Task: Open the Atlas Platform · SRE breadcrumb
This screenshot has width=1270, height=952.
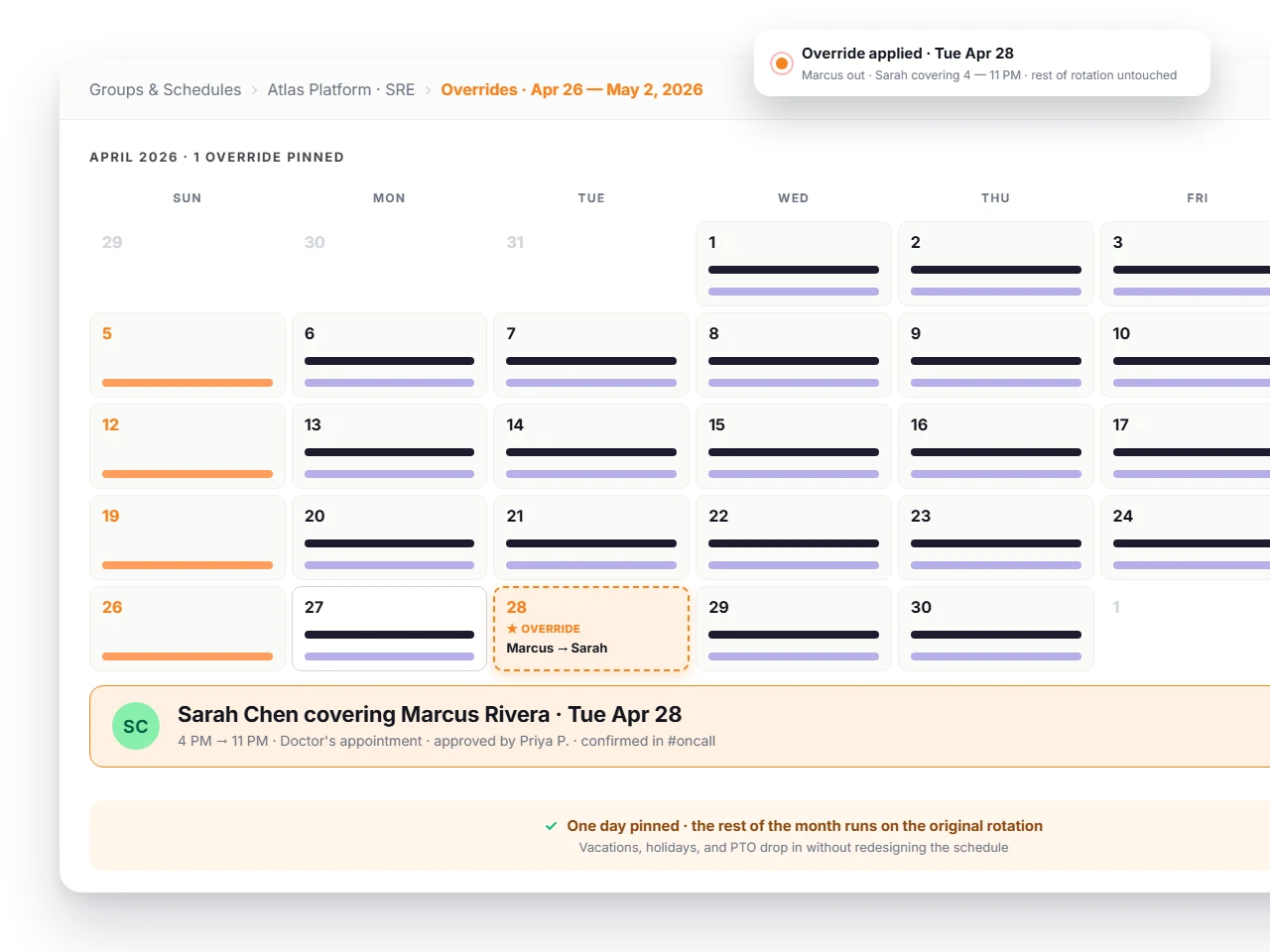Action: pyautogui.click(x=341, y=89)
